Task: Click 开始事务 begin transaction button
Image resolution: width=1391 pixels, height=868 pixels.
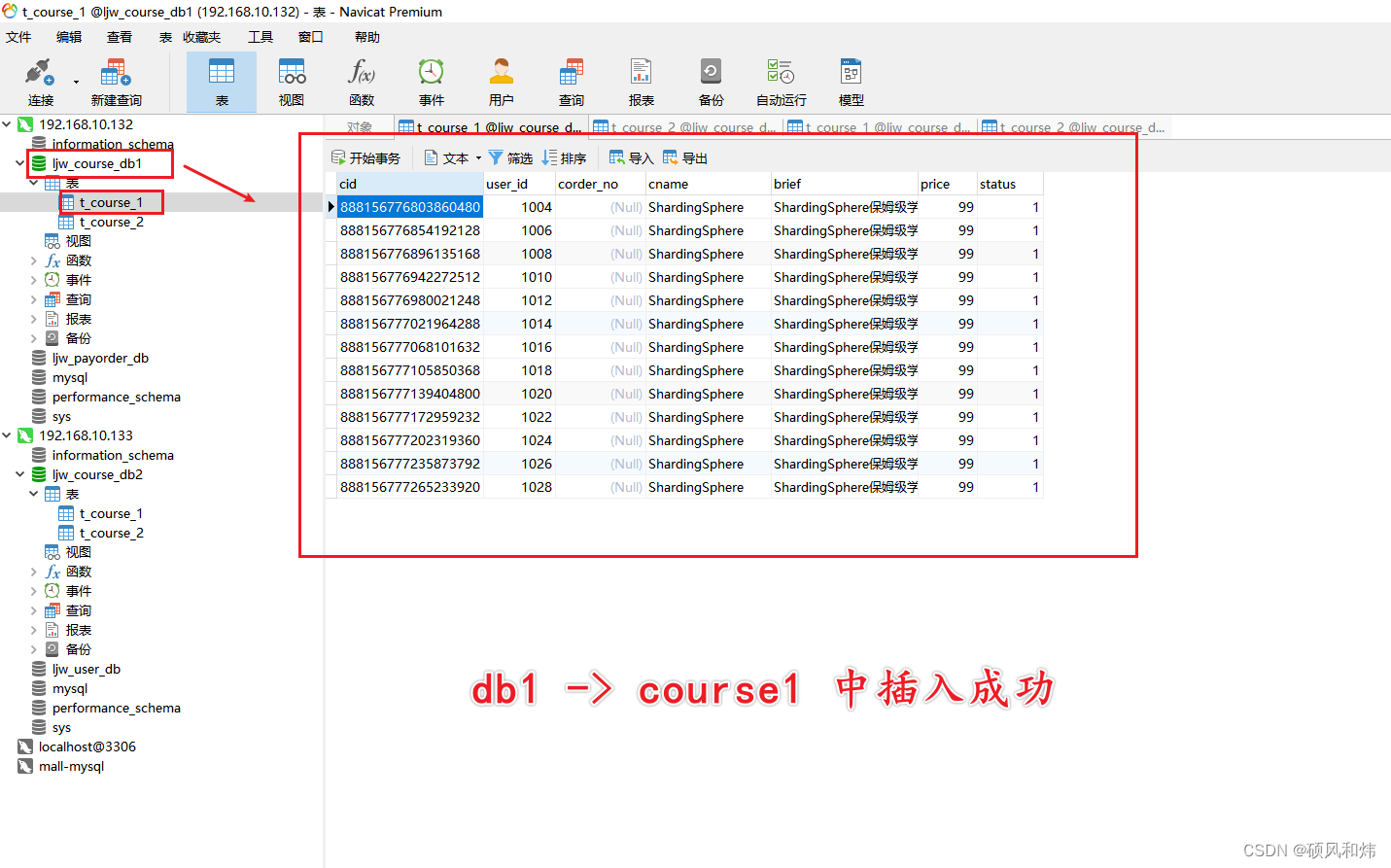Action: point(365,157)
